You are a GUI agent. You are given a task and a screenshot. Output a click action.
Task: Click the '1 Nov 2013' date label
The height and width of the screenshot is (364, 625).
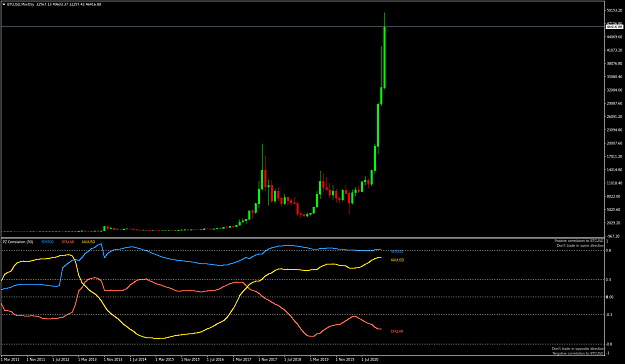coord(113,359)
